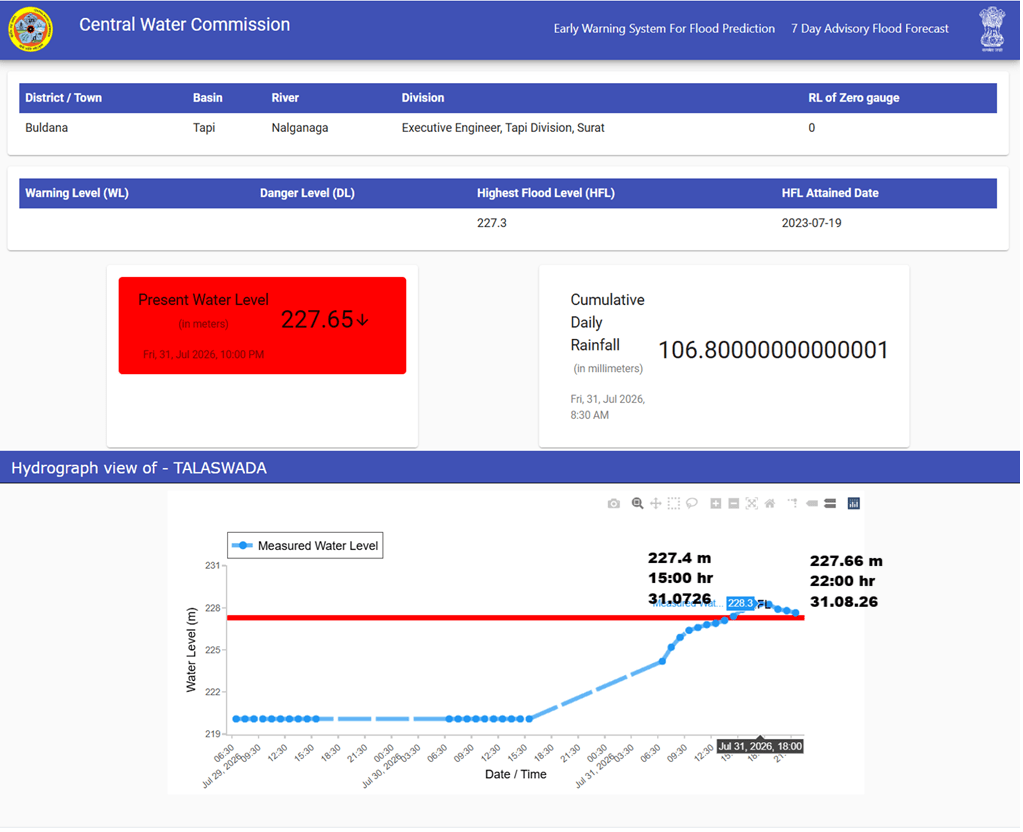Download the plot as PNG via camera icon
The image size is (1023, 832).
[x=613, y=504]
